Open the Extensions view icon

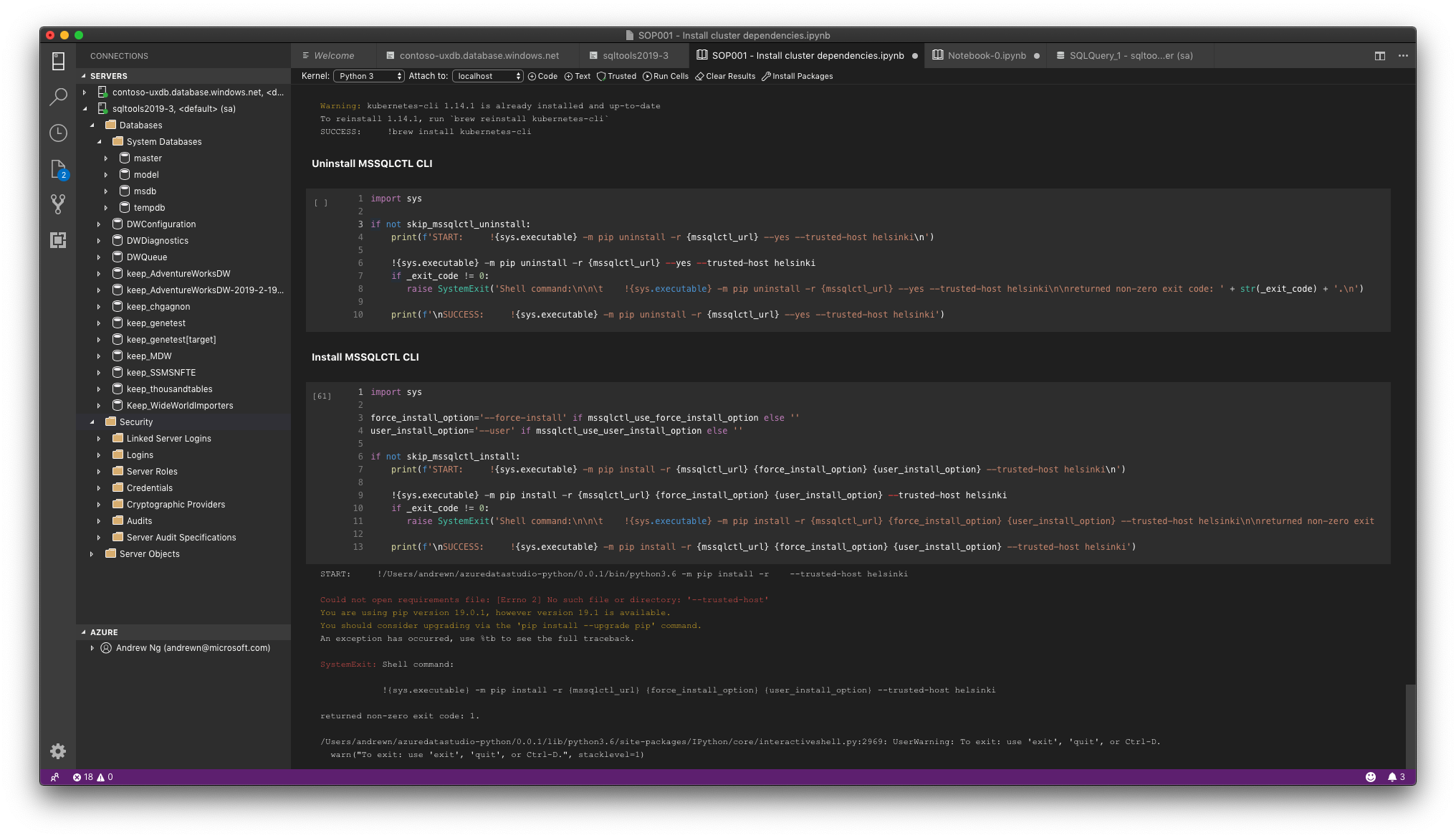coord(58,240)
